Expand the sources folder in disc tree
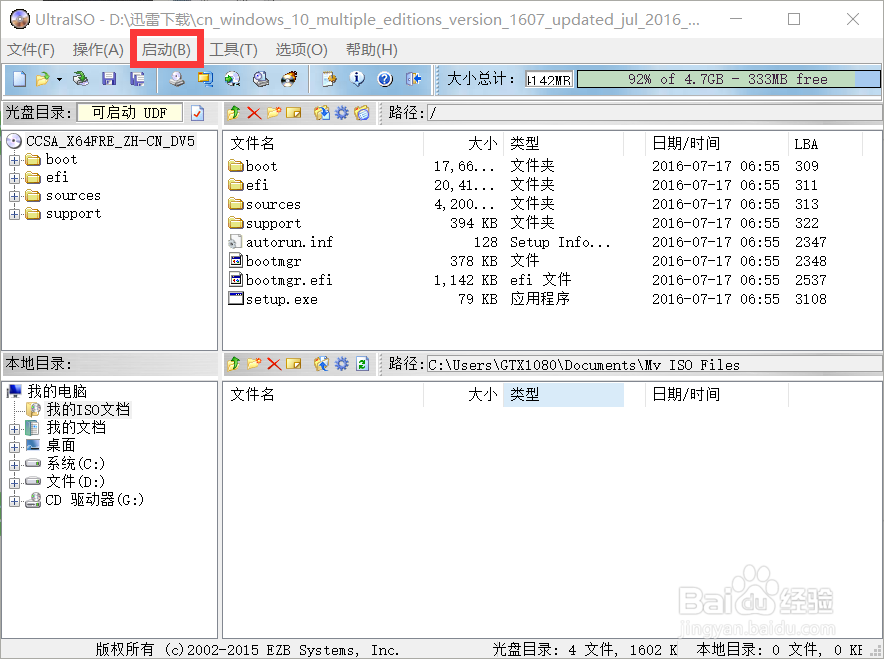This screenshot has width=884, height=659. [15, 196]
